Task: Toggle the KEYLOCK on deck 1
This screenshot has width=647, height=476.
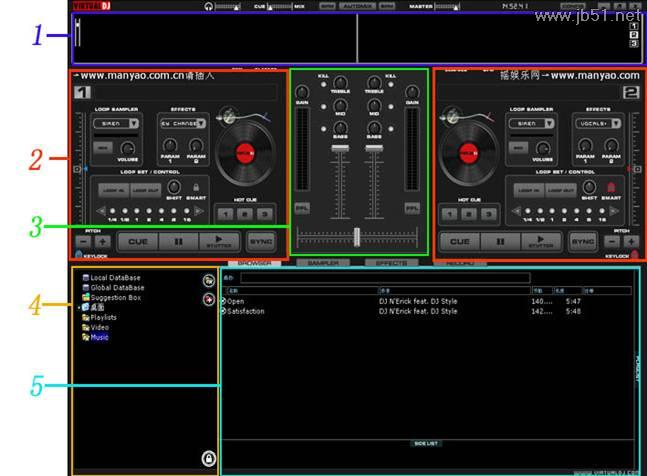Action: (x=78, y=255)
